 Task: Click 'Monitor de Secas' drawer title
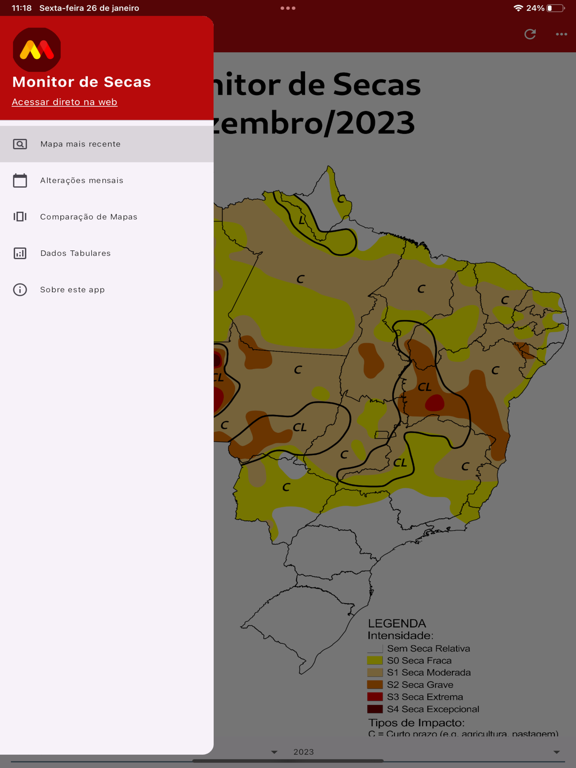[x=81, y=82]
